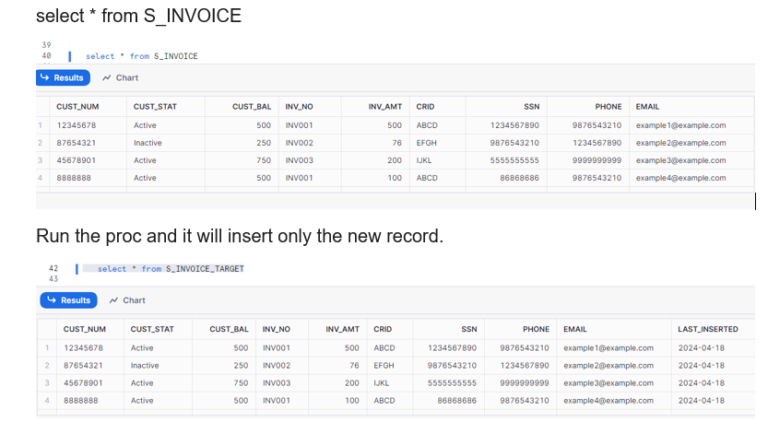Click the EMAIL column header in S_INVOICE_TARGET results
The width and height of the screenshot is (768, 434).
[x=575, y=329]
